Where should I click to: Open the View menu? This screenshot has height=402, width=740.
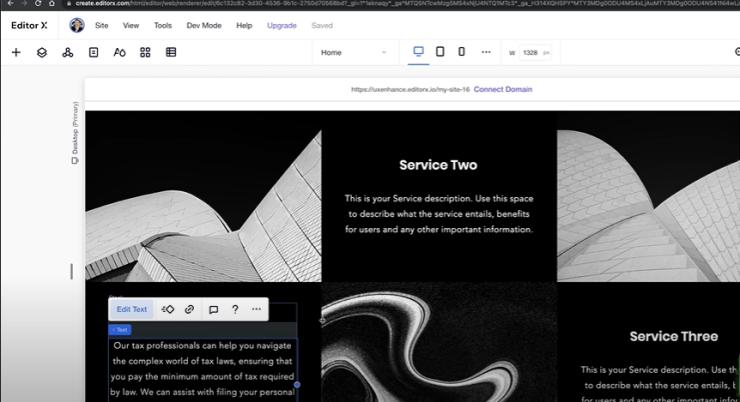click(131, 25)
